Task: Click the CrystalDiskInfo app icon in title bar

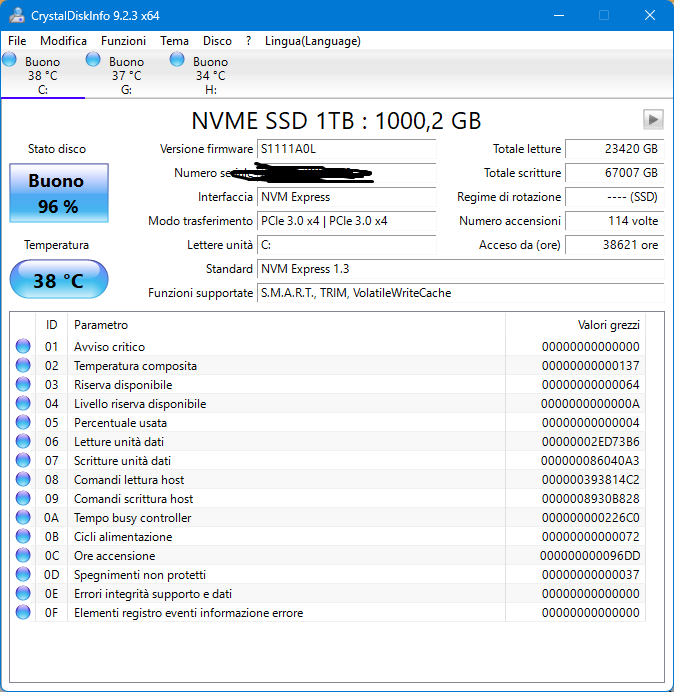Action: tap(16, 15)
